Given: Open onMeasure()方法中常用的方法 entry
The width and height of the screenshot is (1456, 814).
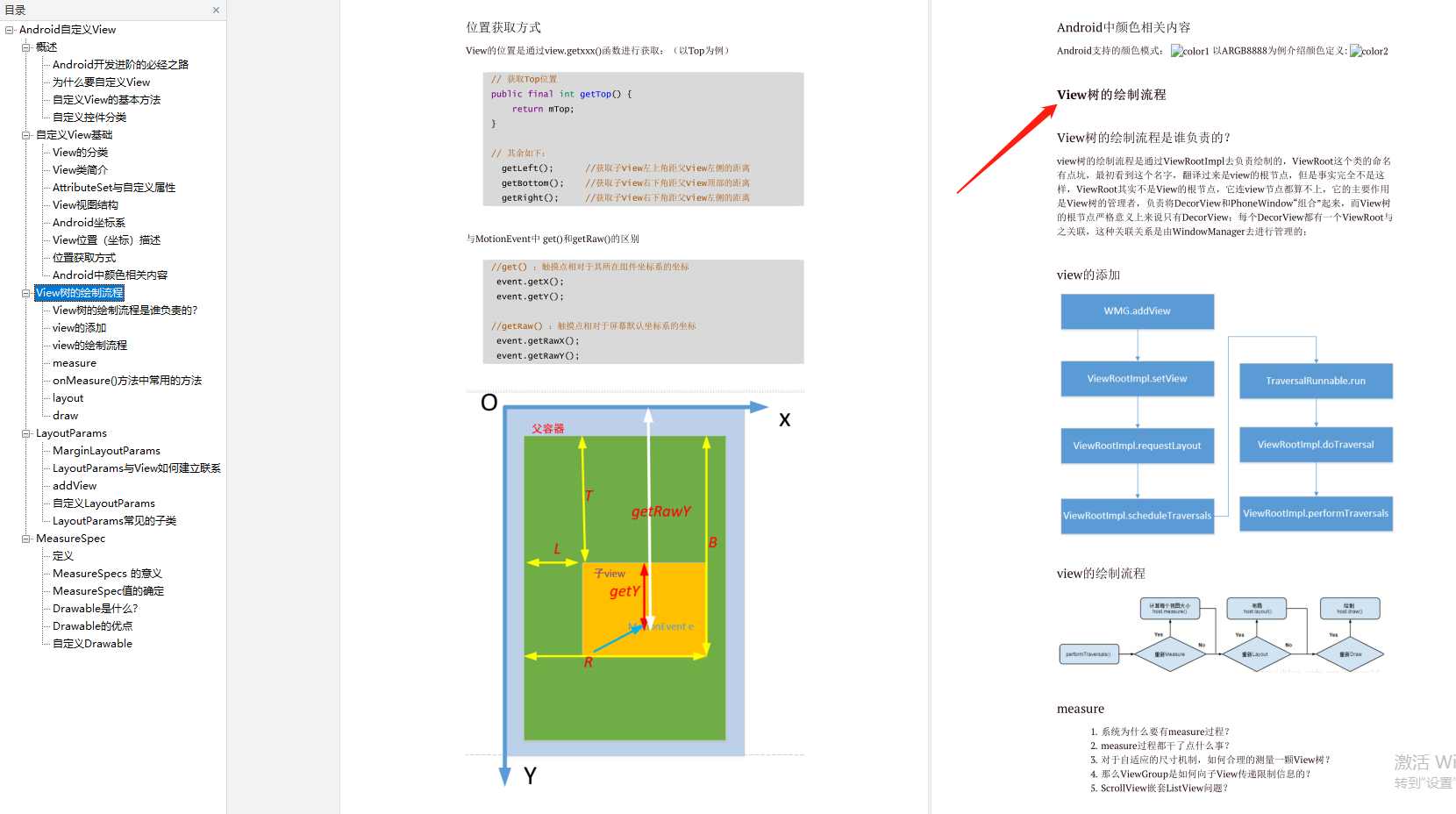Looking at the screenshot, I should (x=127, y=381).
